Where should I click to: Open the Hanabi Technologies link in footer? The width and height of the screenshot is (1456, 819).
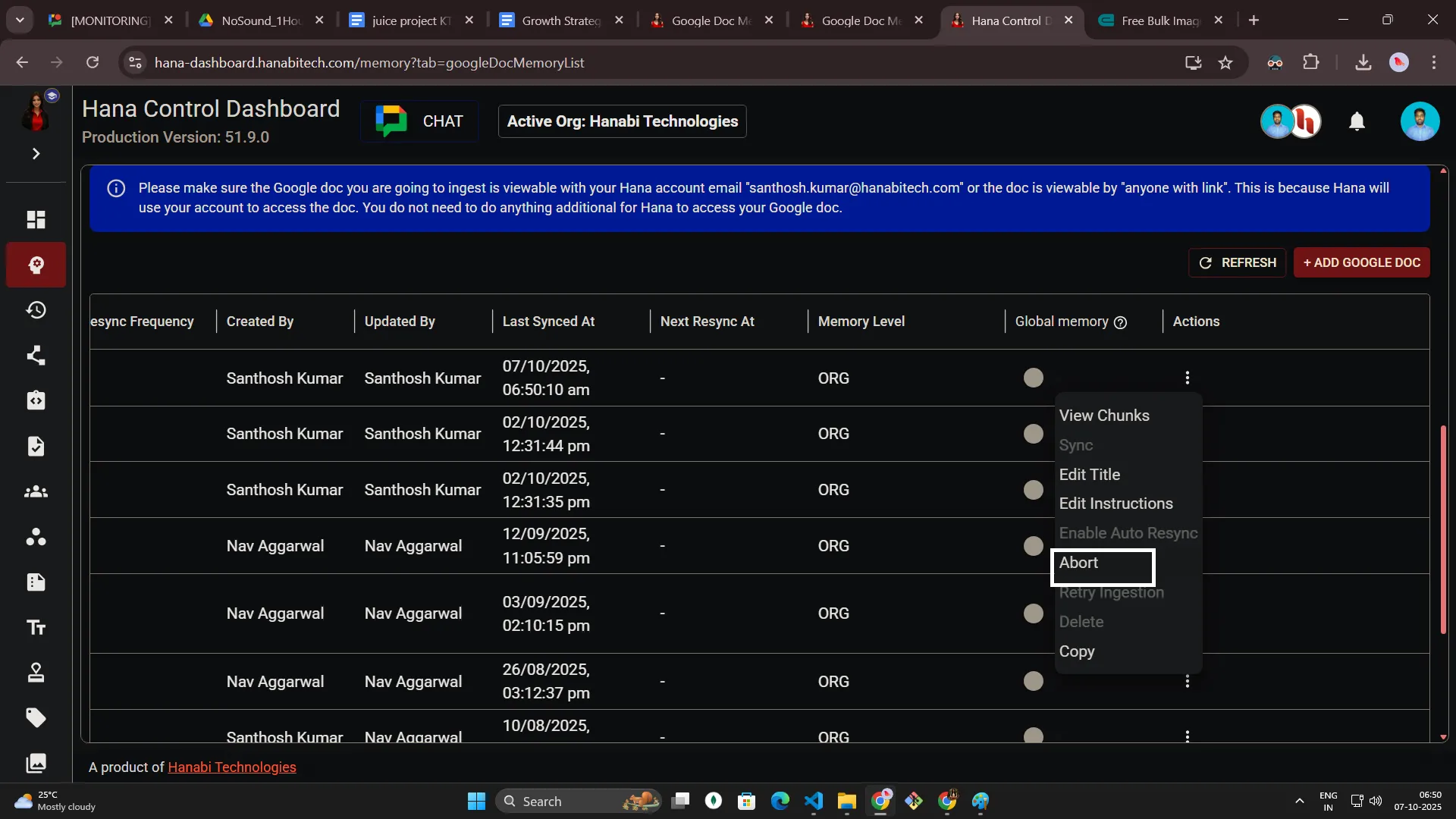coord(231,767)
